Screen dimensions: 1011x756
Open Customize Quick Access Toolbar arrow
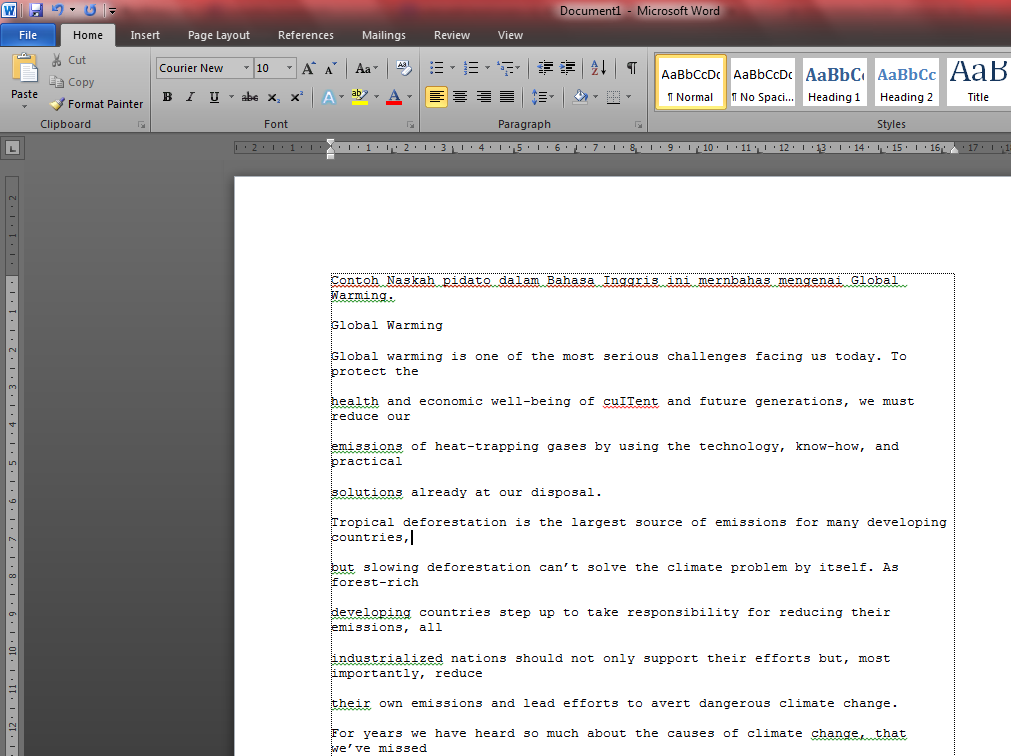[x=112, y=11]
